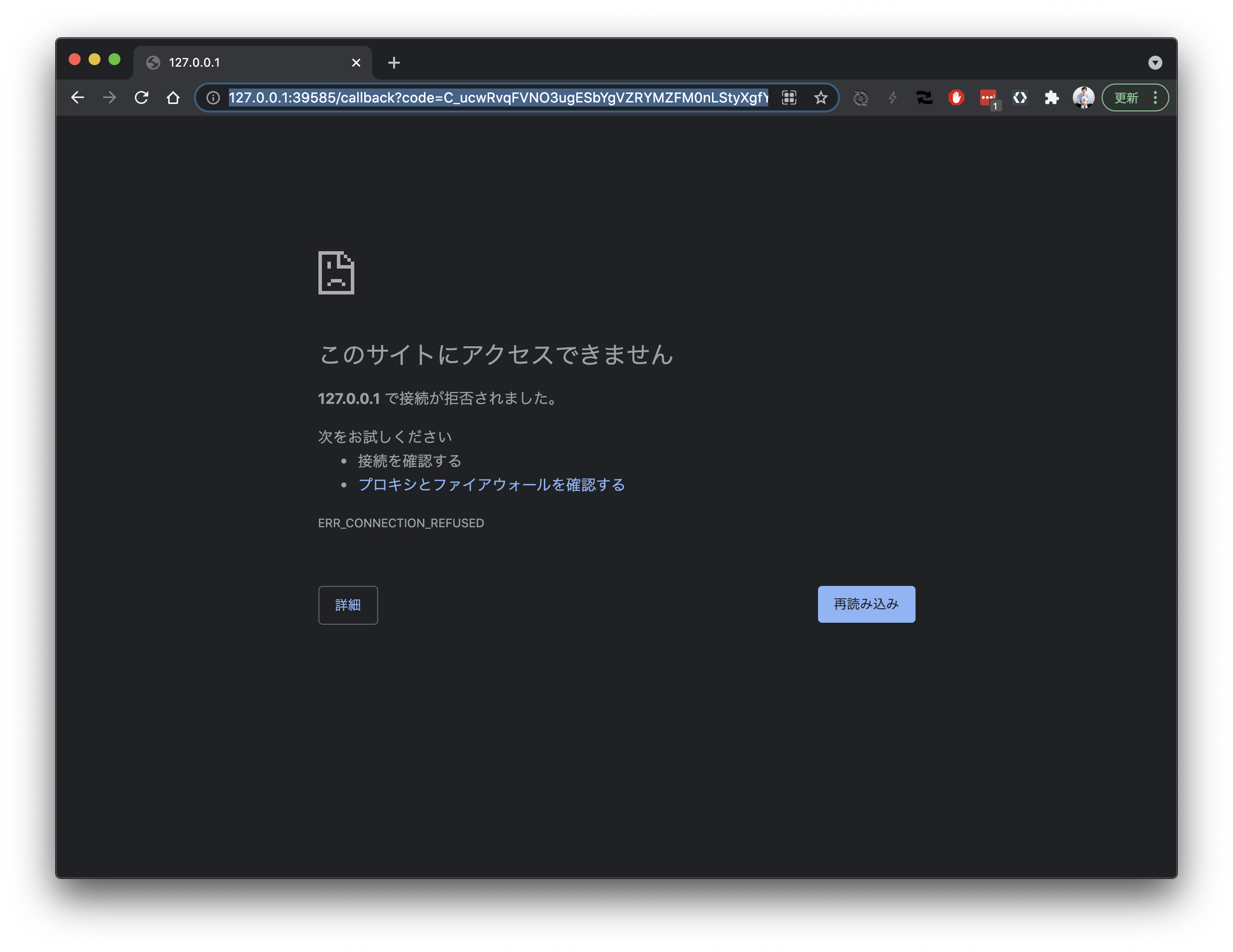Screen dimensions: 1233x952
Task: Click the browser back arrow
Action: coord(78,97)
